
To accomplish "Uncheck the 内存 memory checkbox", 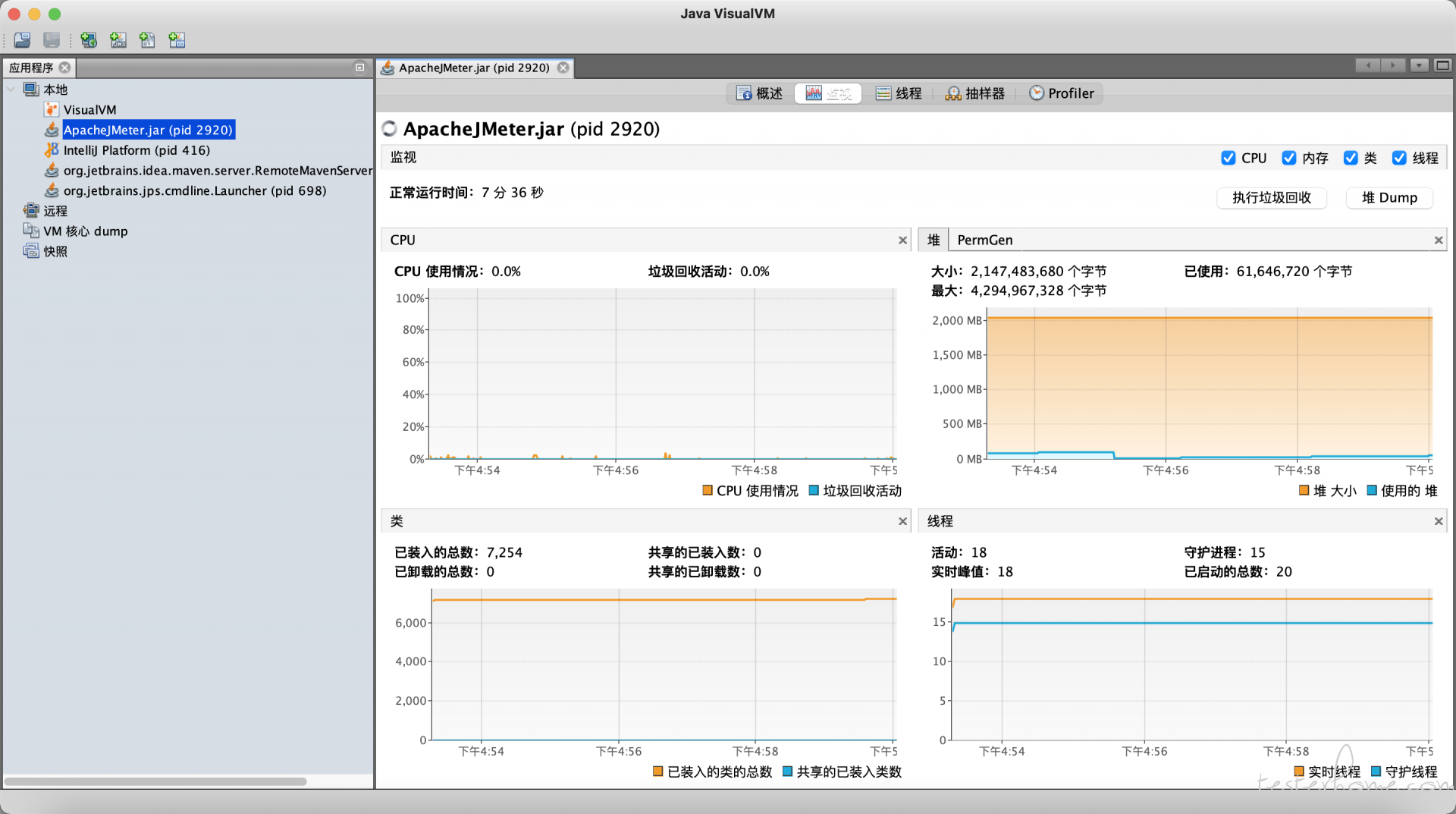I will (x=1289, y=158).
